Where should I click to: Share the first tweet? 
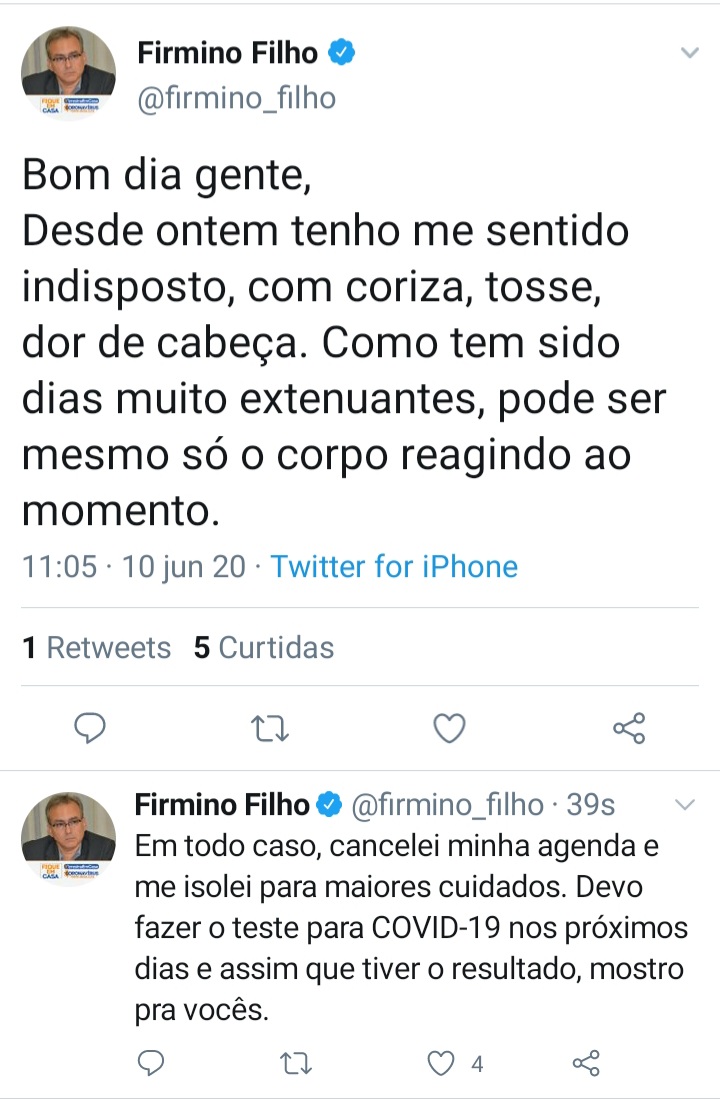coord(630,729)
